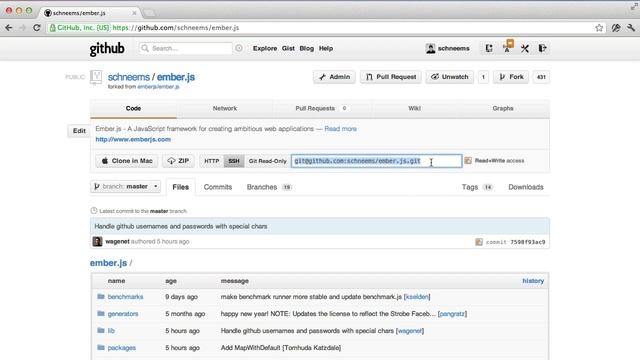Open the http://www.emberjs.com link
The width and height of the screenshot is (640, 360).
tap(133, 139)
